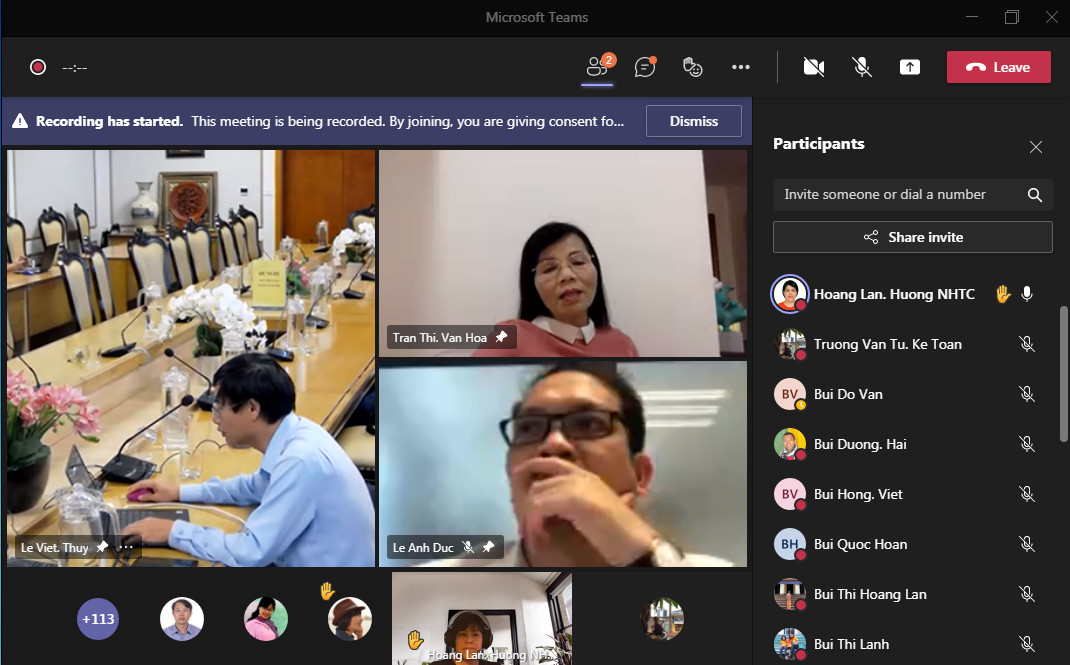Close the Participants panel
This screenshot has height=665, width=1070.
1036,147
